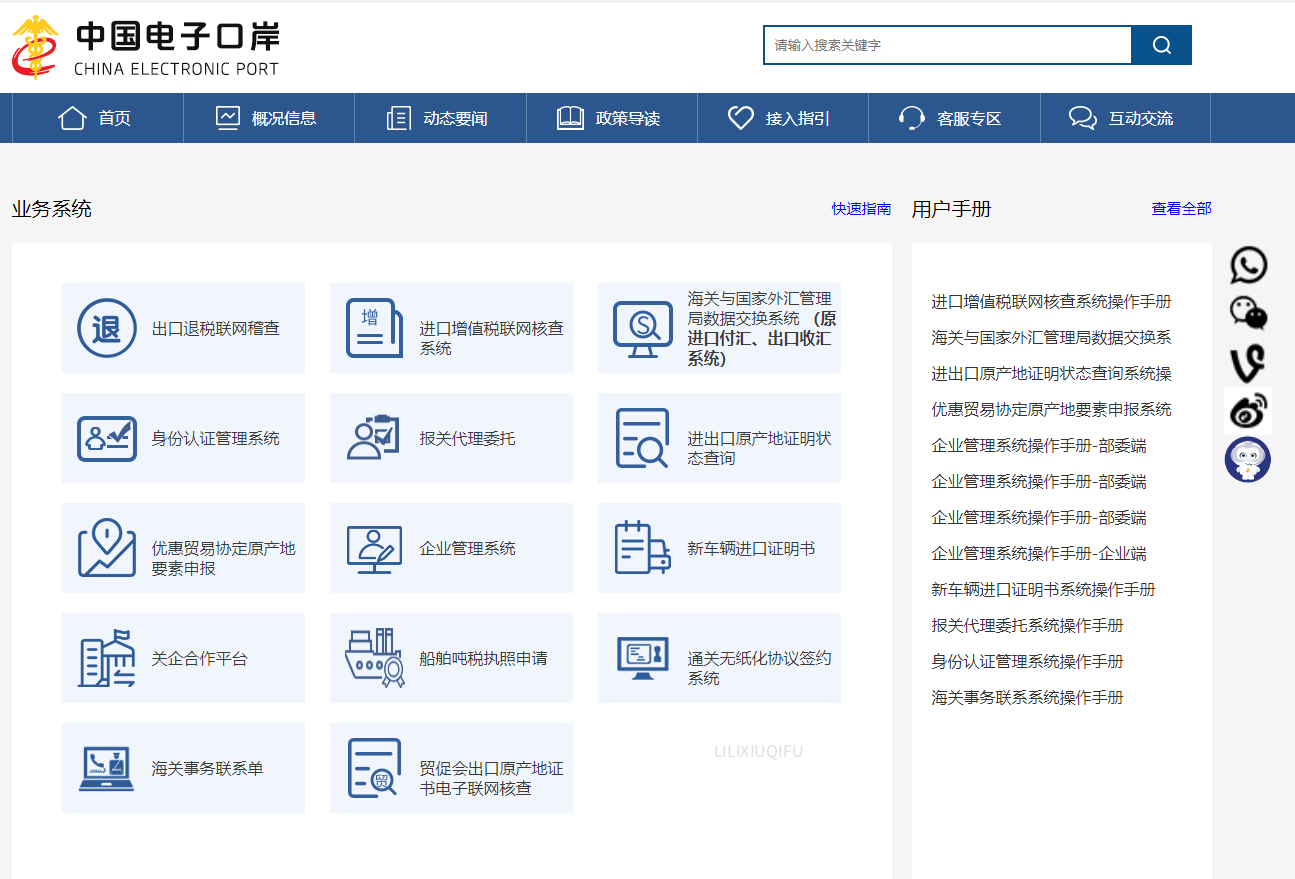Viewport: 1295px width, 879px height.
Task: Click the 船舶吨税执照申请 ship icon
Action: tap(374, 658)
